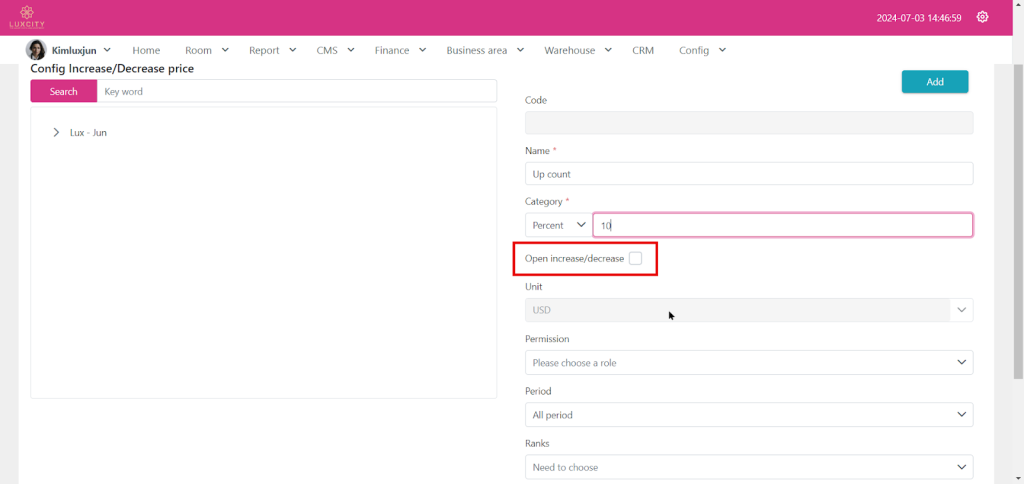Go to the Home menu
The height and width of the screenshot is (484, 1024).
146,50
